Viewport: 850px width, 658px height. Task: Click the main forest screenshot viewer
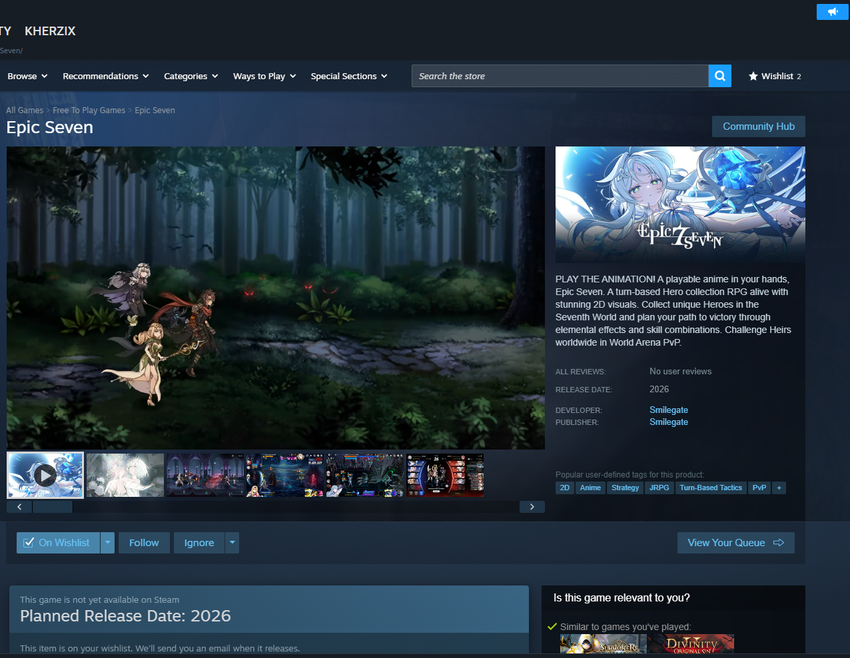pos(275,298)
